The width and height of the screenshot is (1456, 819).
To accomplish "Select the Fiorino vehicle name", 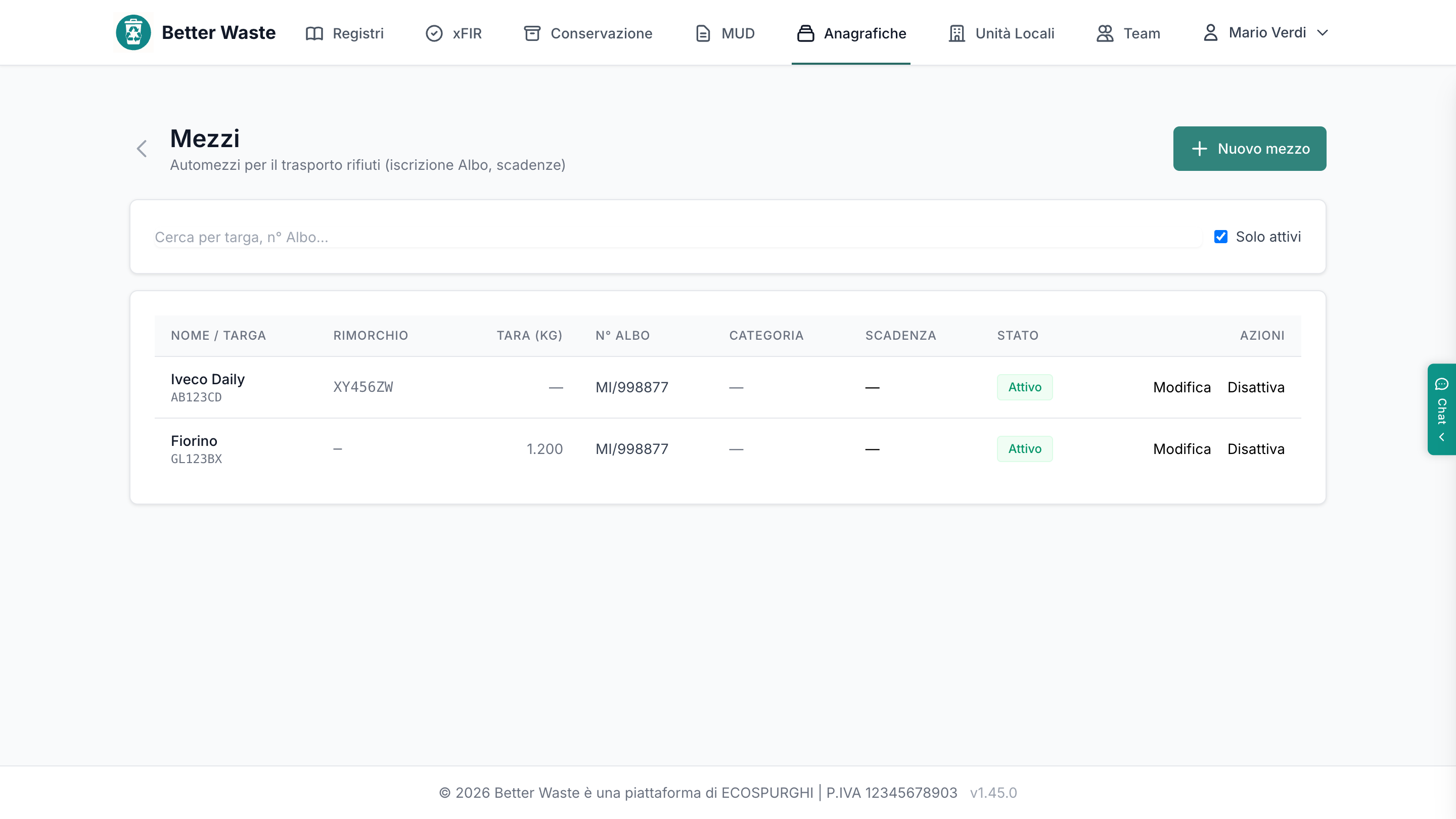I will 194,440.
